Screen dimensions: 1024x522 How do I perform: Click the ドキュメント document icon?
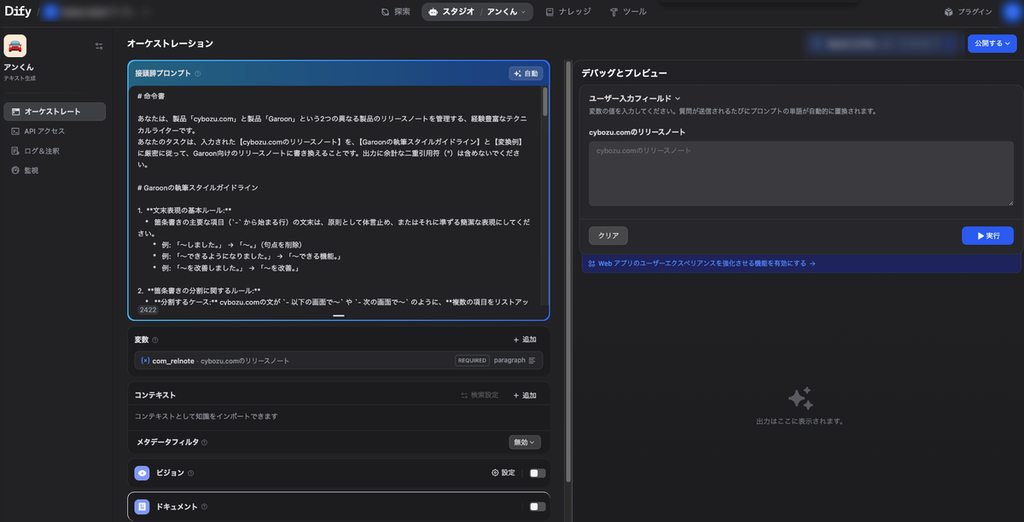click(x=142, y=507)
